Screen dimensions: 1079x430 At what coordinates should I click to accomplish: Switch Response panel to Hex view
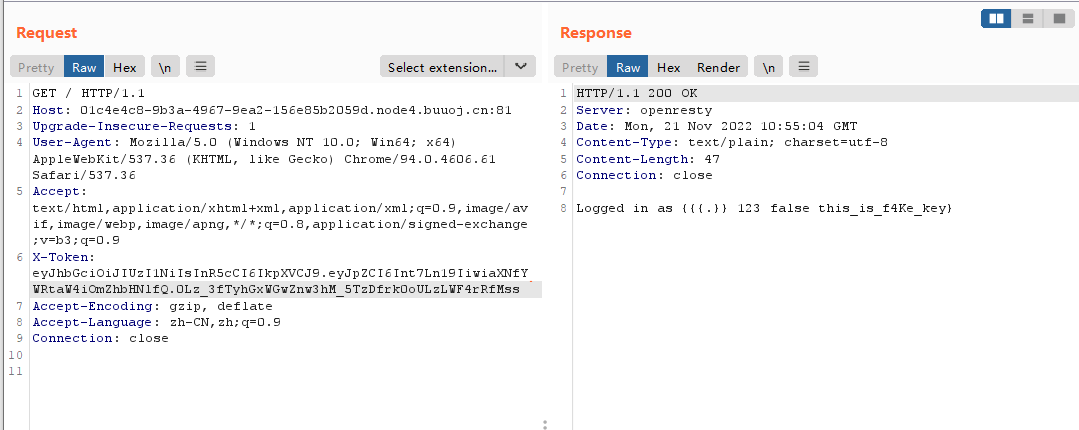pyautogui.click(x=668, y=67)
